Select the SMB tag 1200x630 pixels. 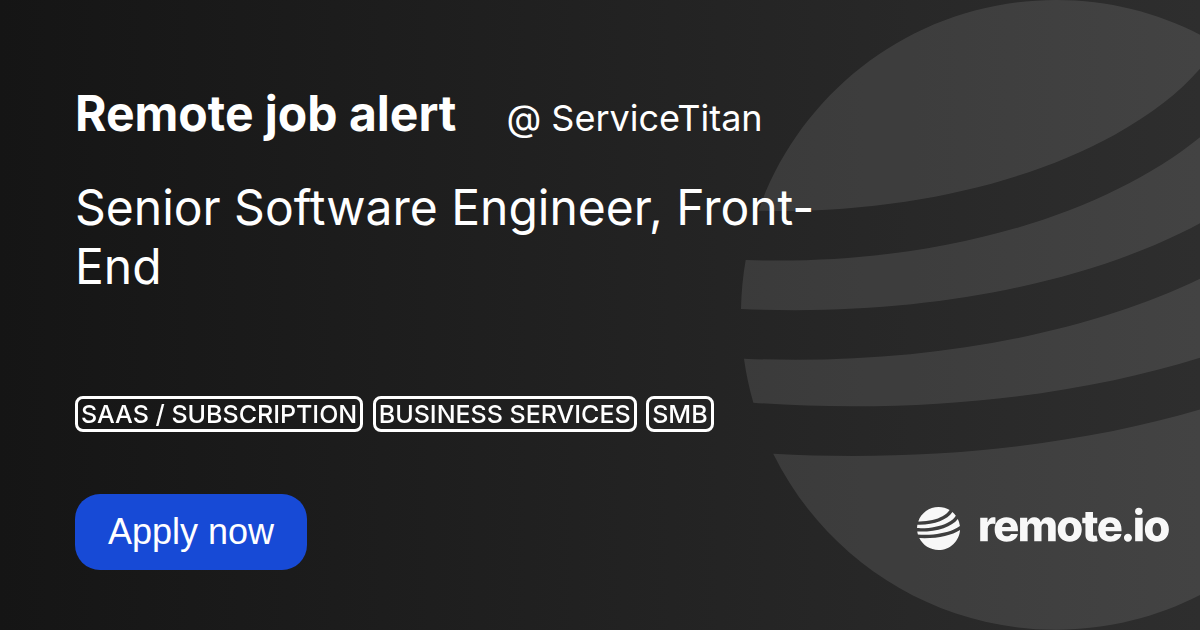[680, 414]
